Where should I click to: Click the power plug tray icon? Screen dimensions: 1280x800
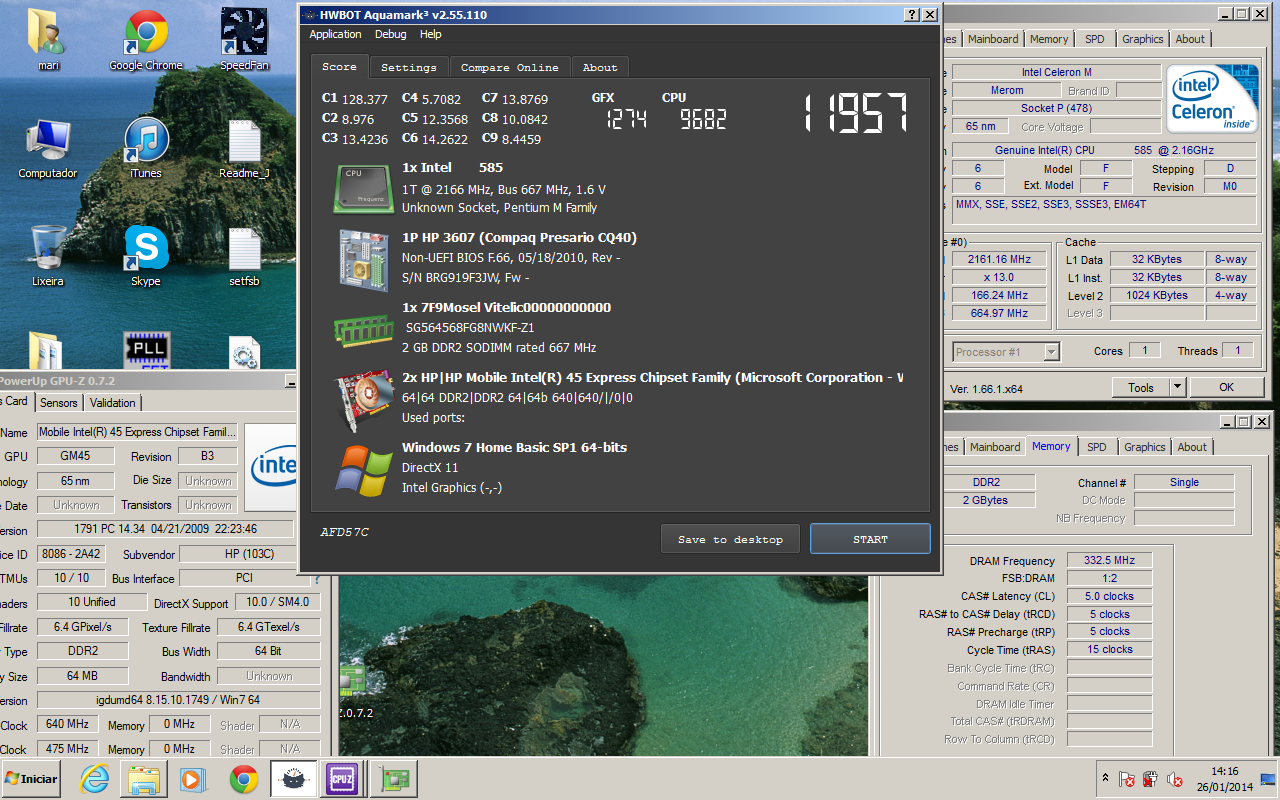coord(1150,779)
